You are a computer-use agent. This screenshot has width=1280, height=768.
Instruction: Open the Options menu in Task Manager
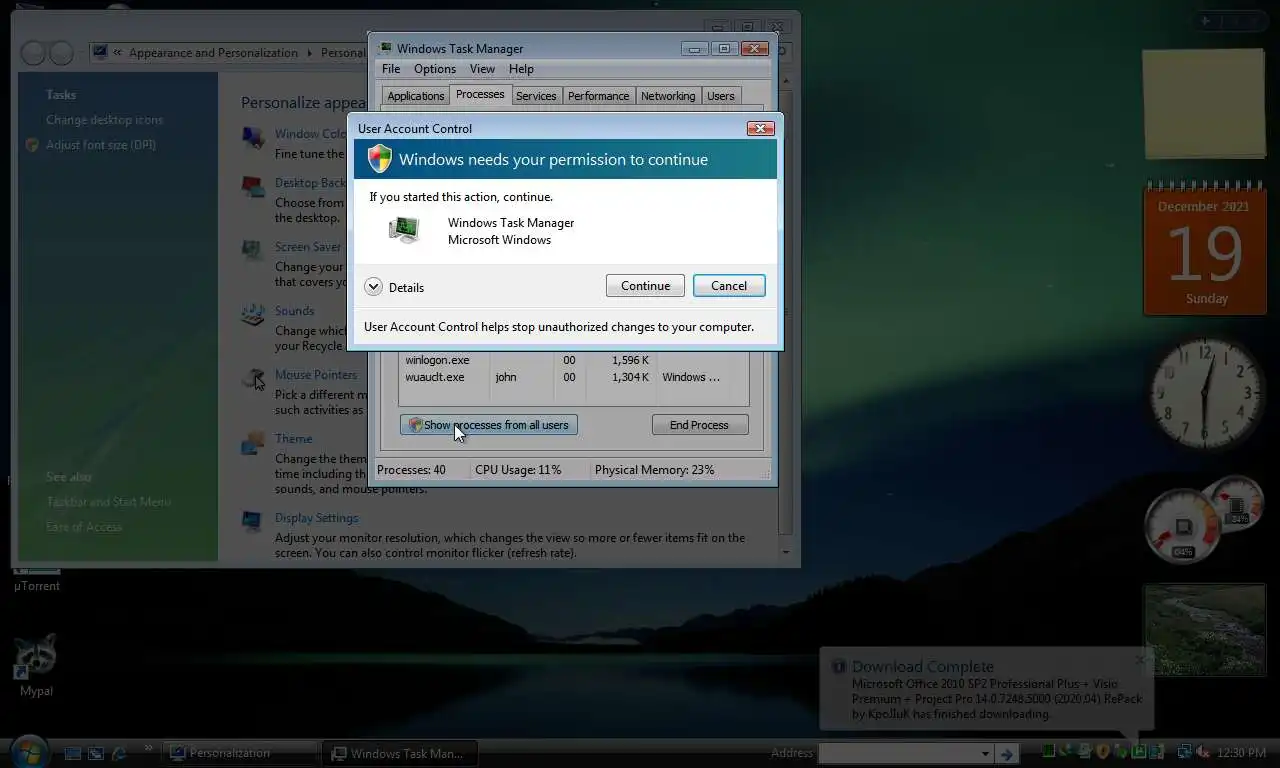435,69
